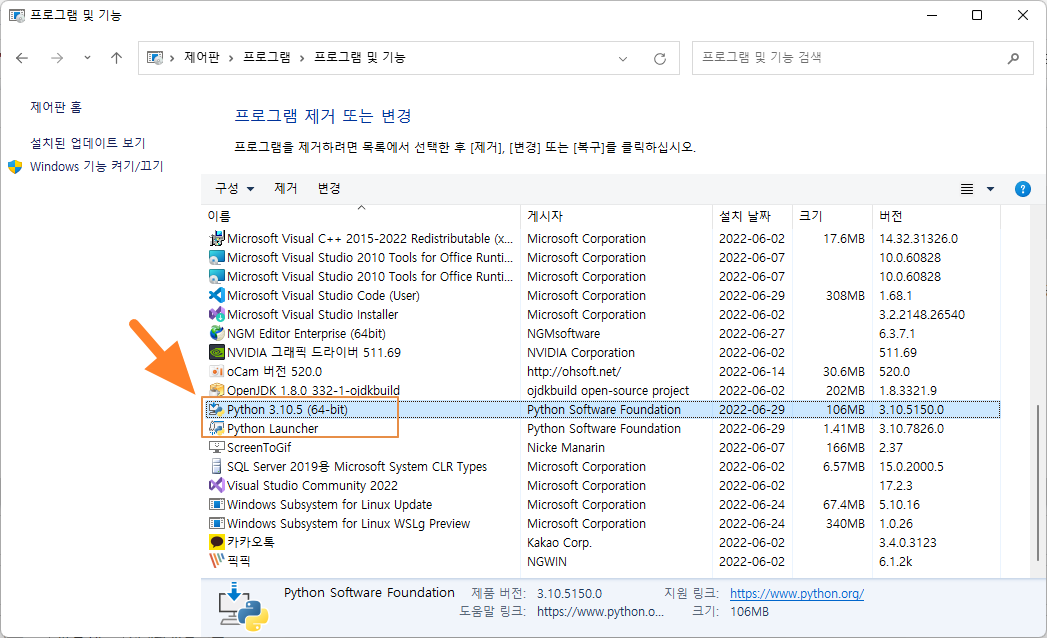Click the vertical scrollbar of the program list

[1038, 483]
